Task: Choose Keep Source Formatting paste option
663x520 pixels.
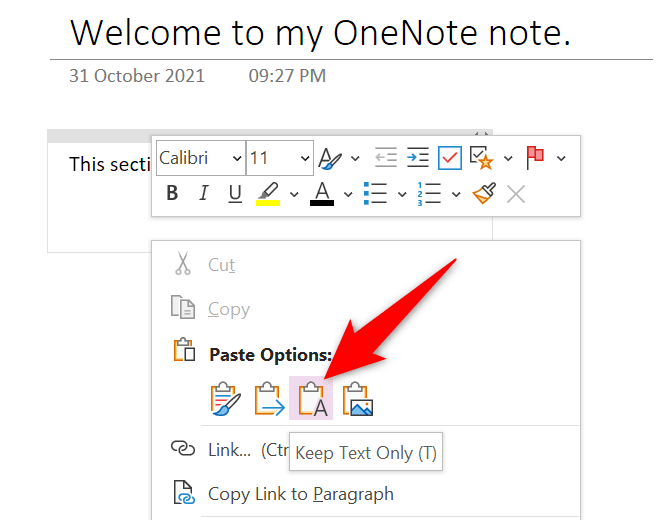Action: [x=225, y=399]
